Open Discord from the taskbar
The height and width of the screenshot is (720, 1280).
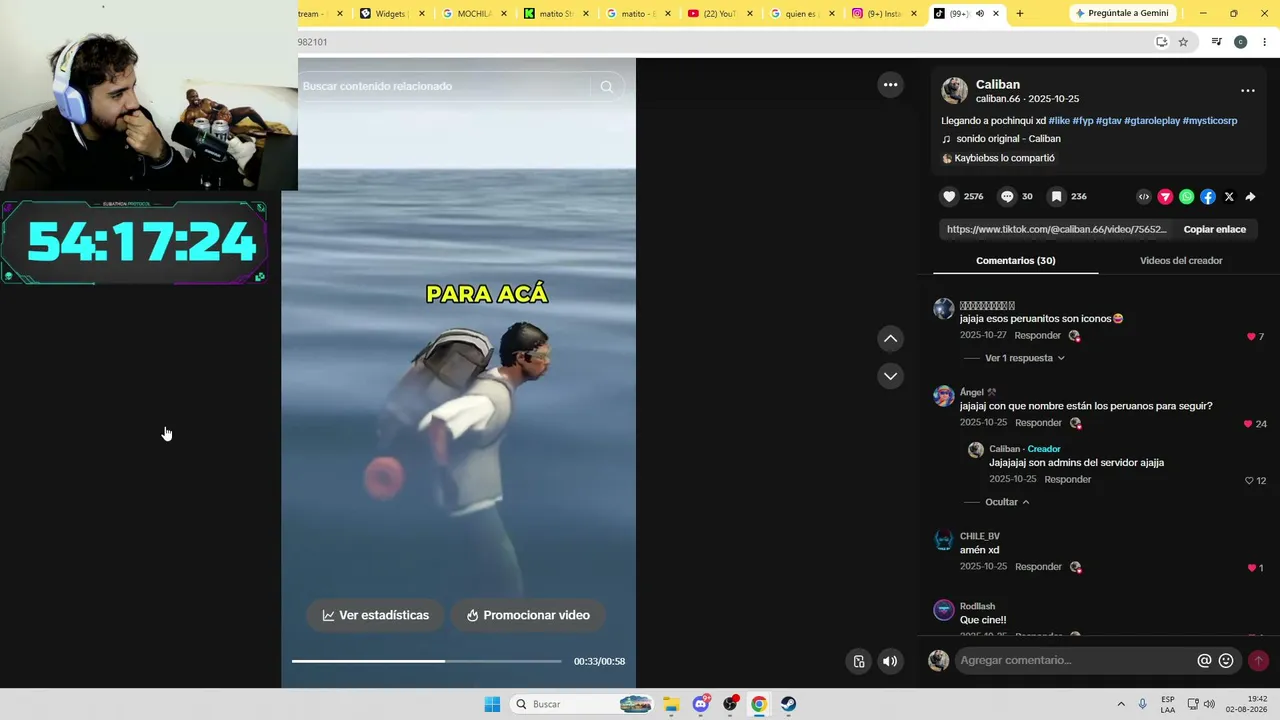tap(701, 704)
